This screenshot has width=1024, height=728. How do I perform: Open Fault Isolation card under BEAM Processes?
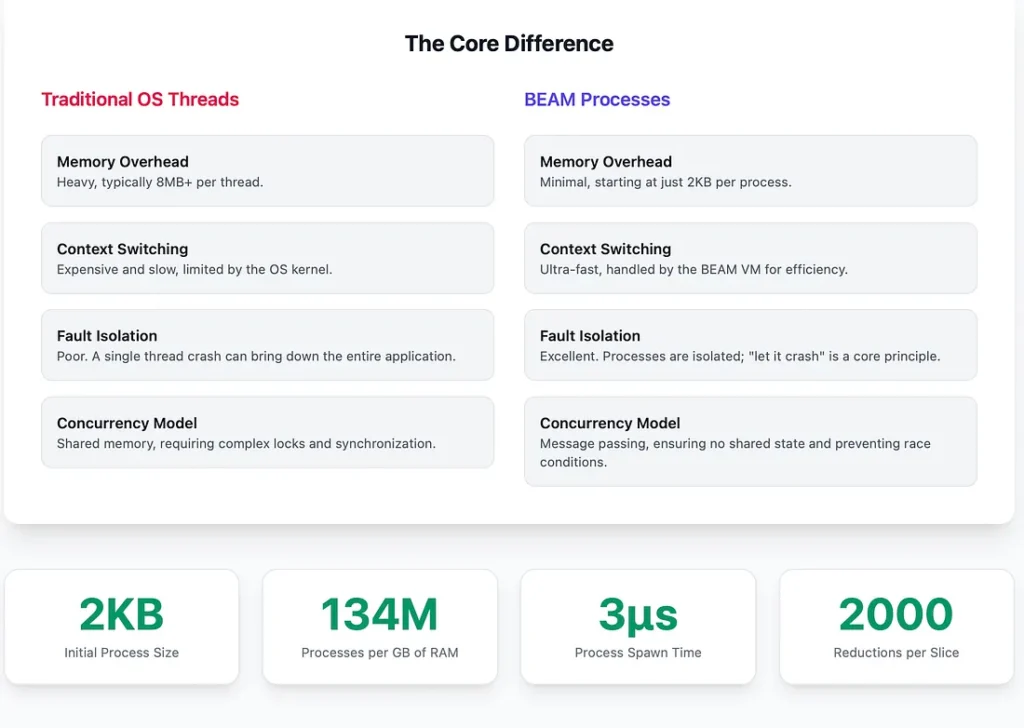point(750,345)
